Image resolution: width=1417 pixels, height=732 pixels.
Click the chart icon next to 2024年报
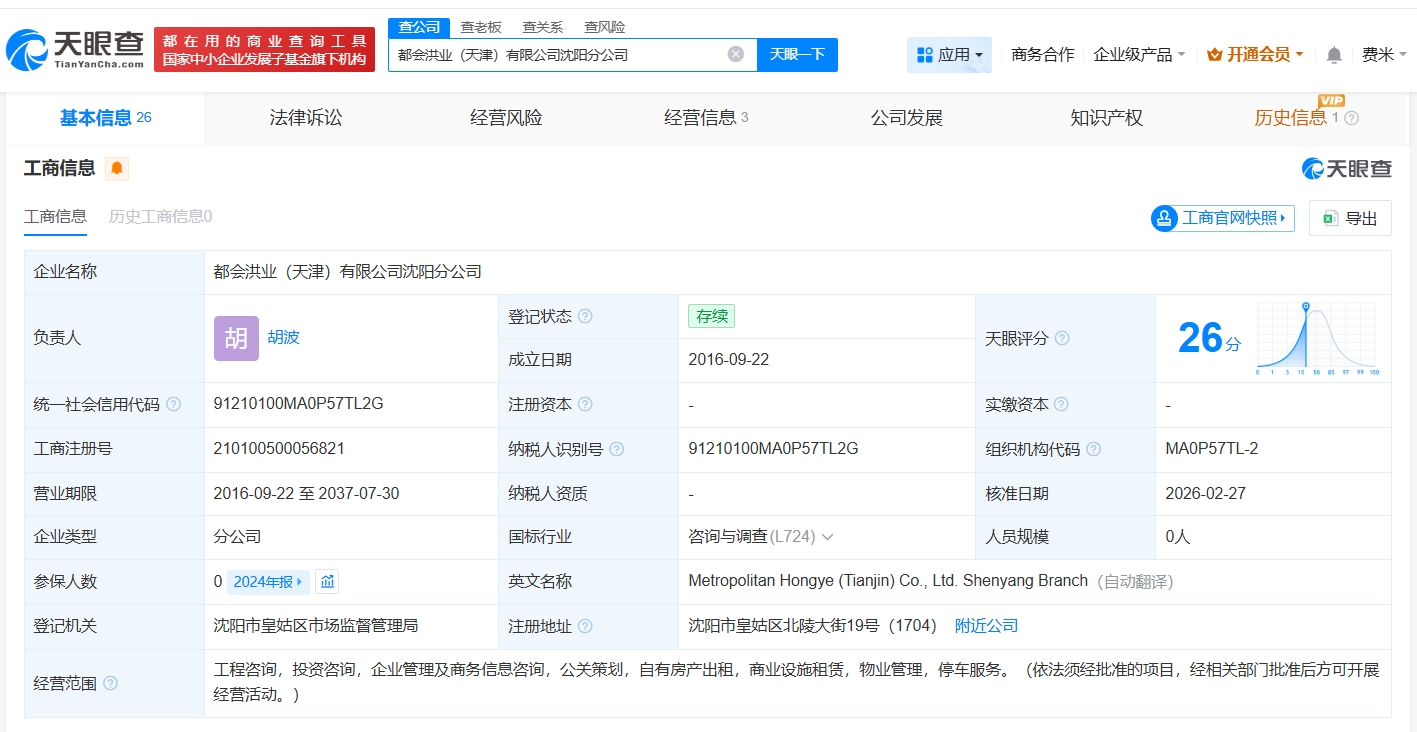pos(327,581)
